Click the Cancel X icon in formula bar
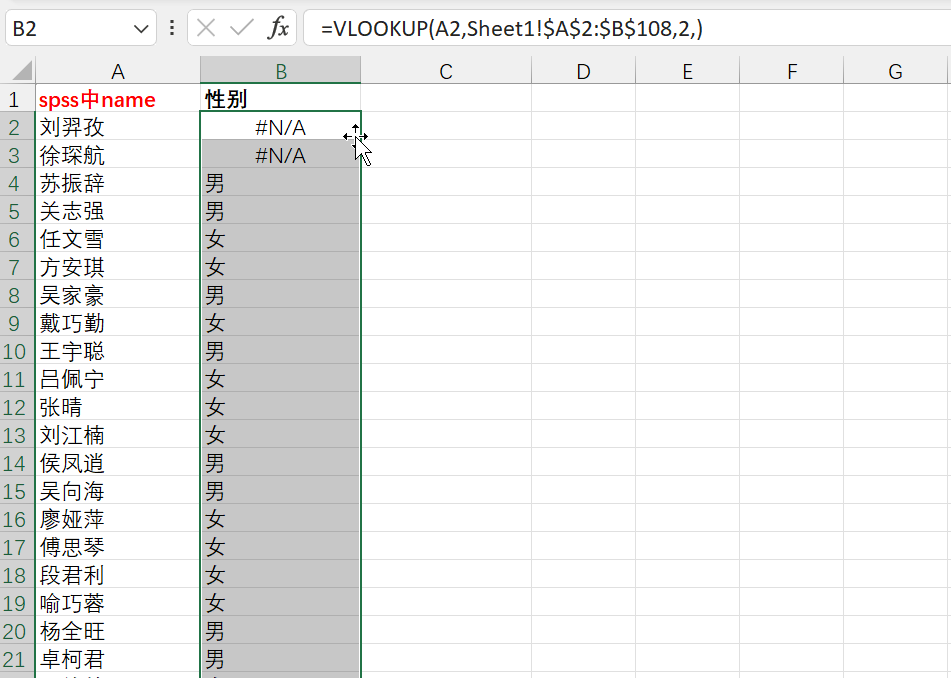This screenshot has width=951, height=678. 207,28
